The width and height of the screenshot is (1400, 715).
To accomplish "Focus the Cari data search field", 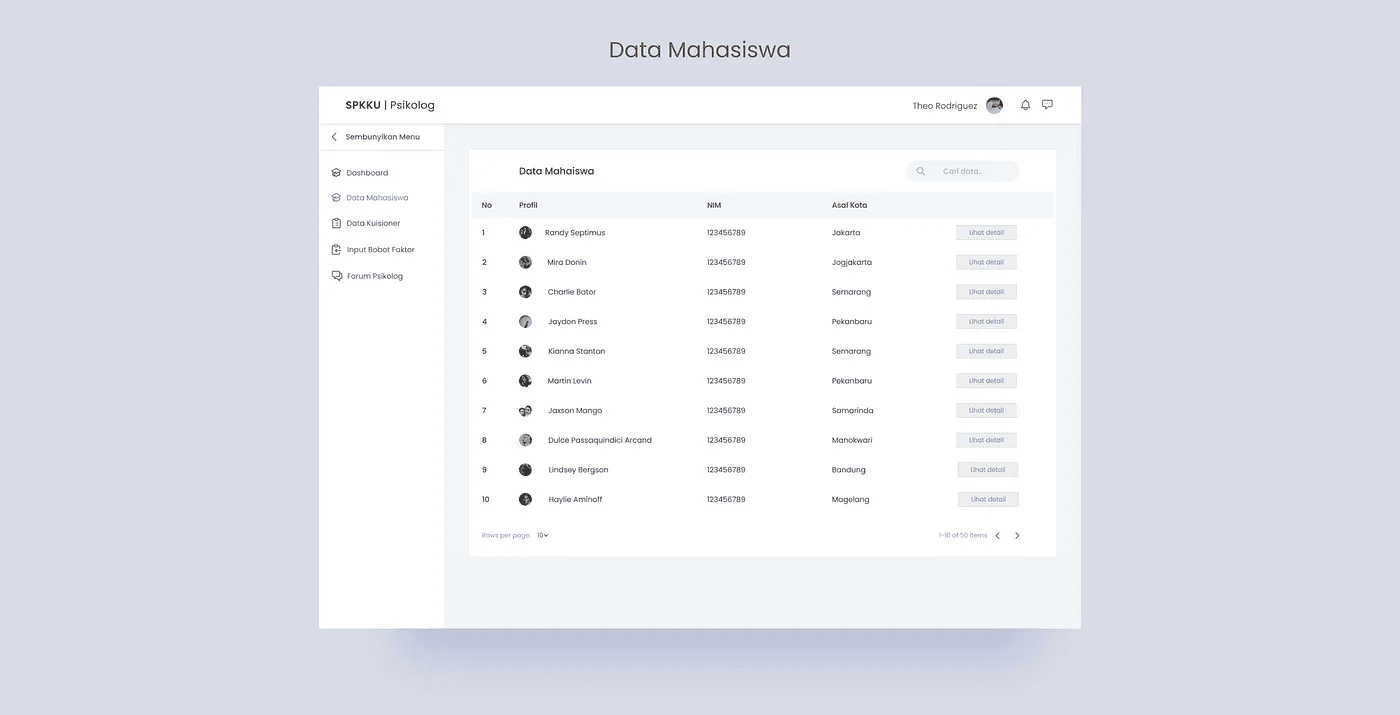I will tap(963, 171).
